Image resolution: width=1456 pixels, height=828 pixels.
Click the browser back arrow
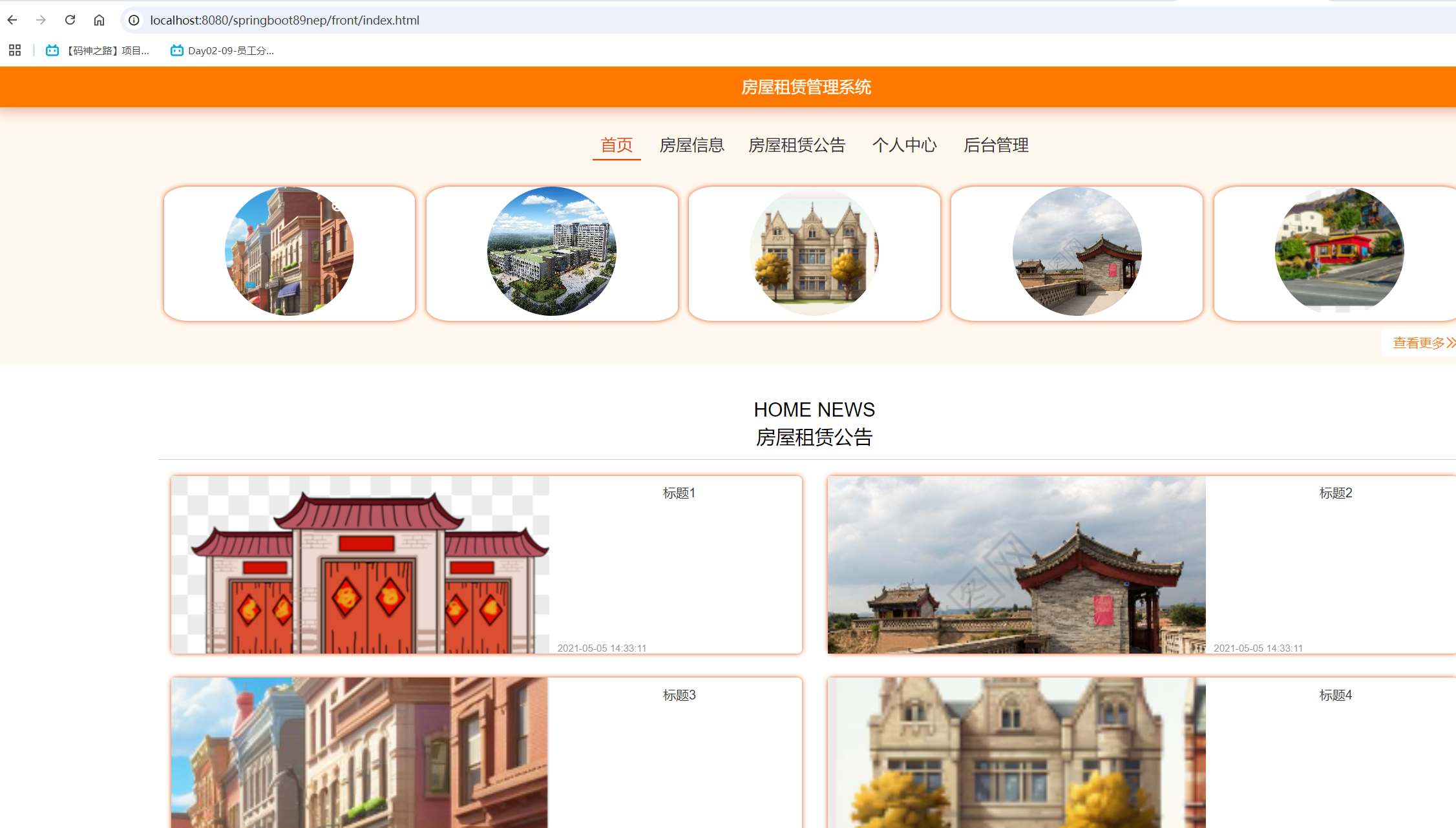point(12,20)
